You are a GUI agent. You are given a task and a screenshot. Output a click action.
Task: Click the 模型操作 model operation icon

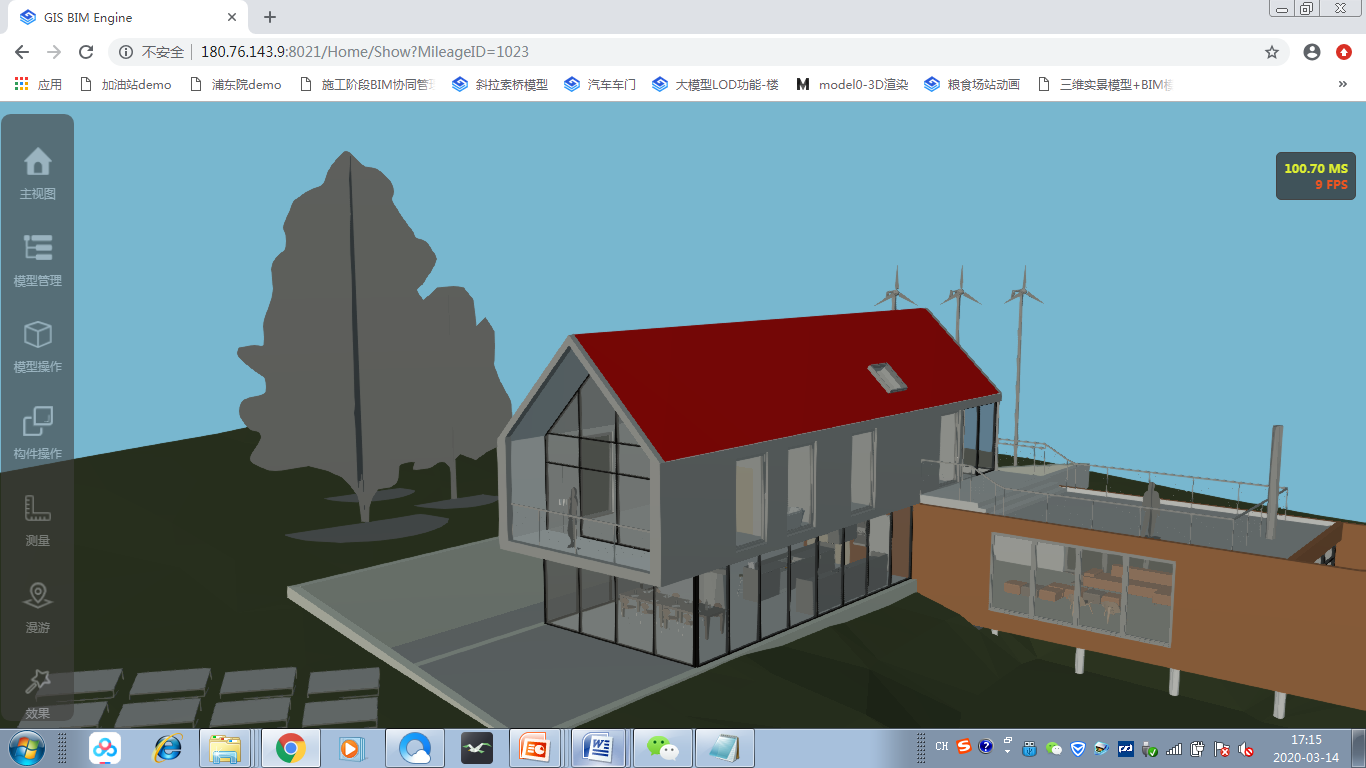(x=37, y=345)
